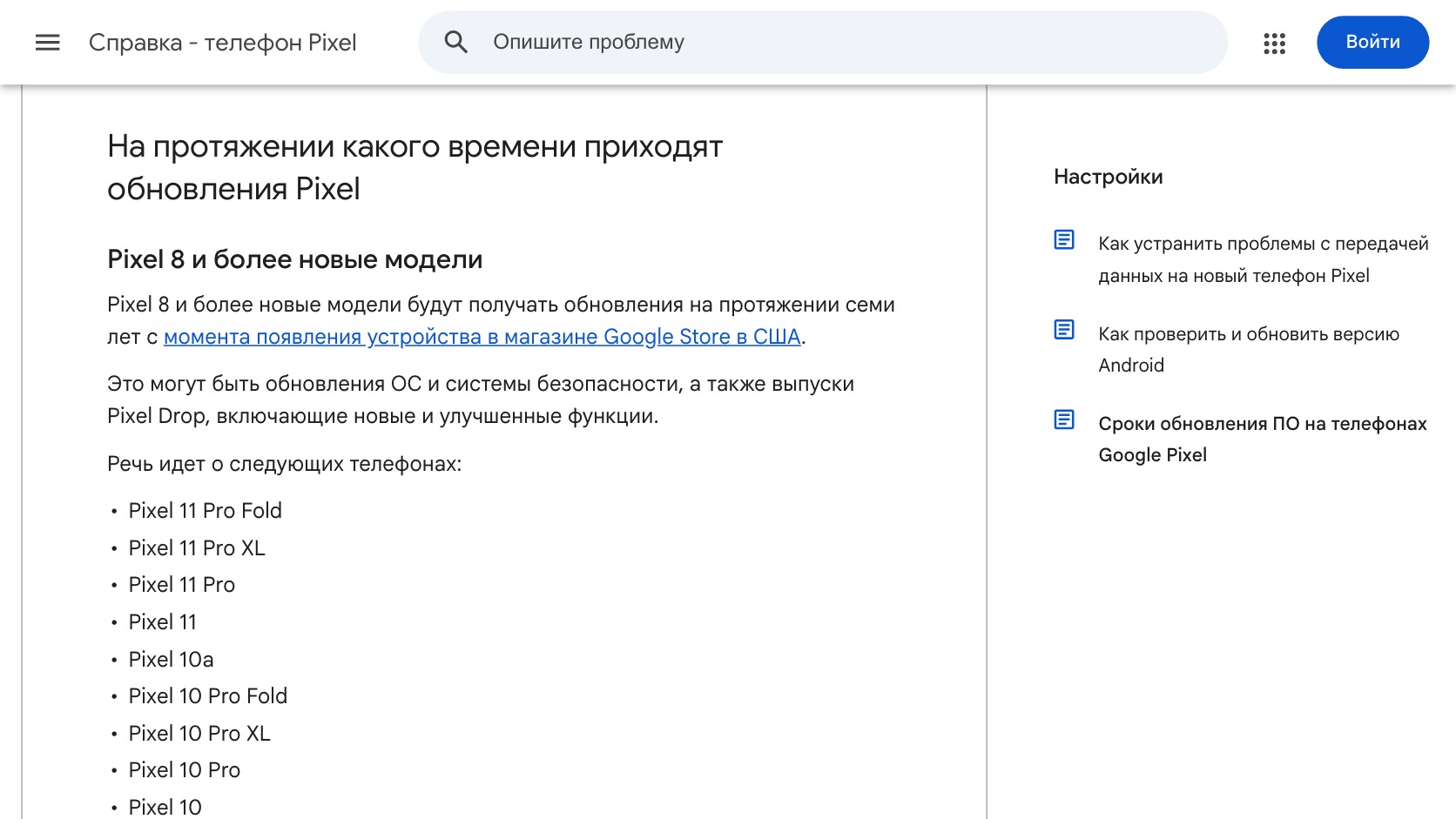
Task: Focus the 'Опишите проблему' search field
Action: pyautogui.click(x=823, y=42)
